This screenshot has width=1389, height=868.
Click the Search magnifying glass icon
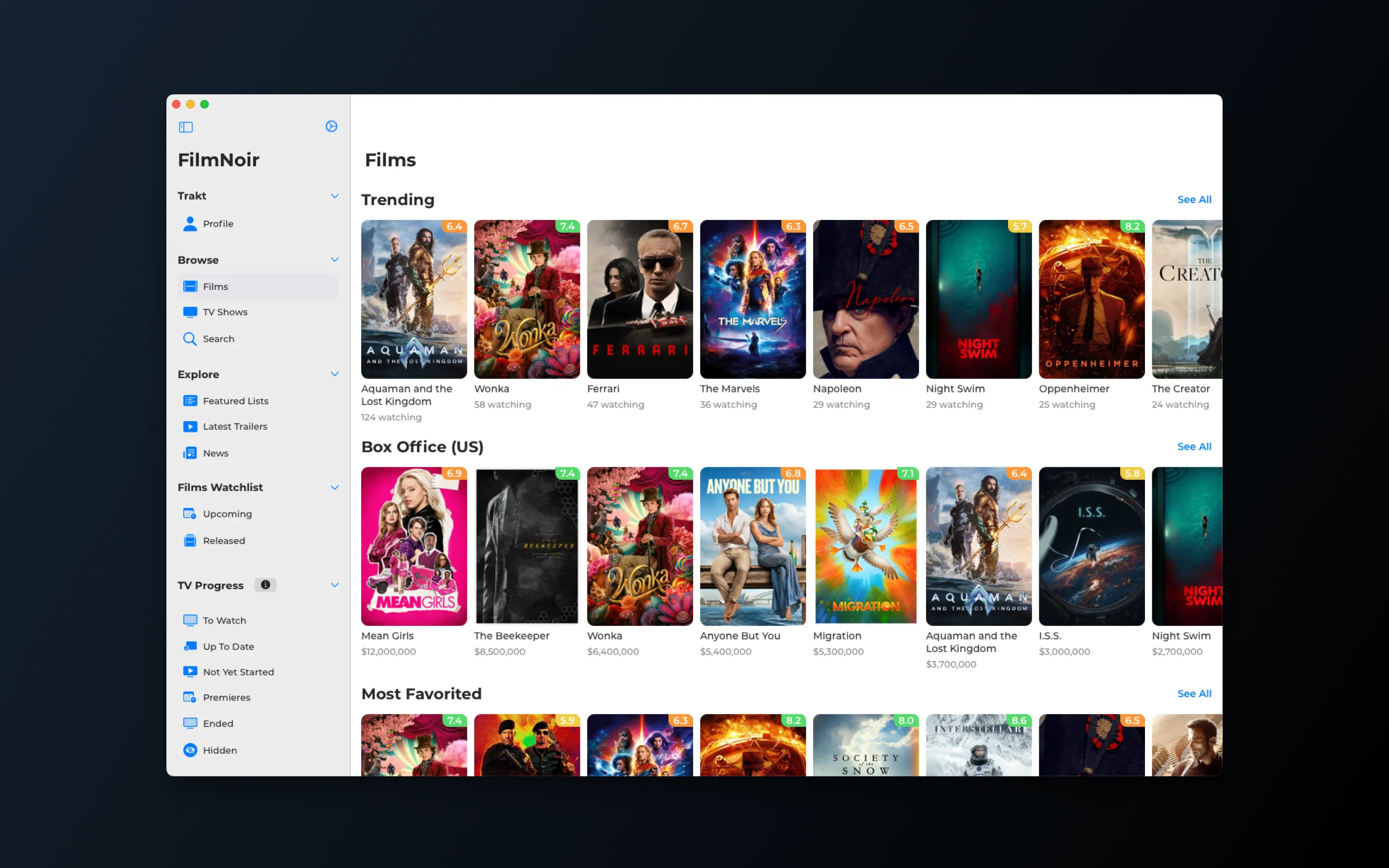pyautogui.click(x=190, y=339)
